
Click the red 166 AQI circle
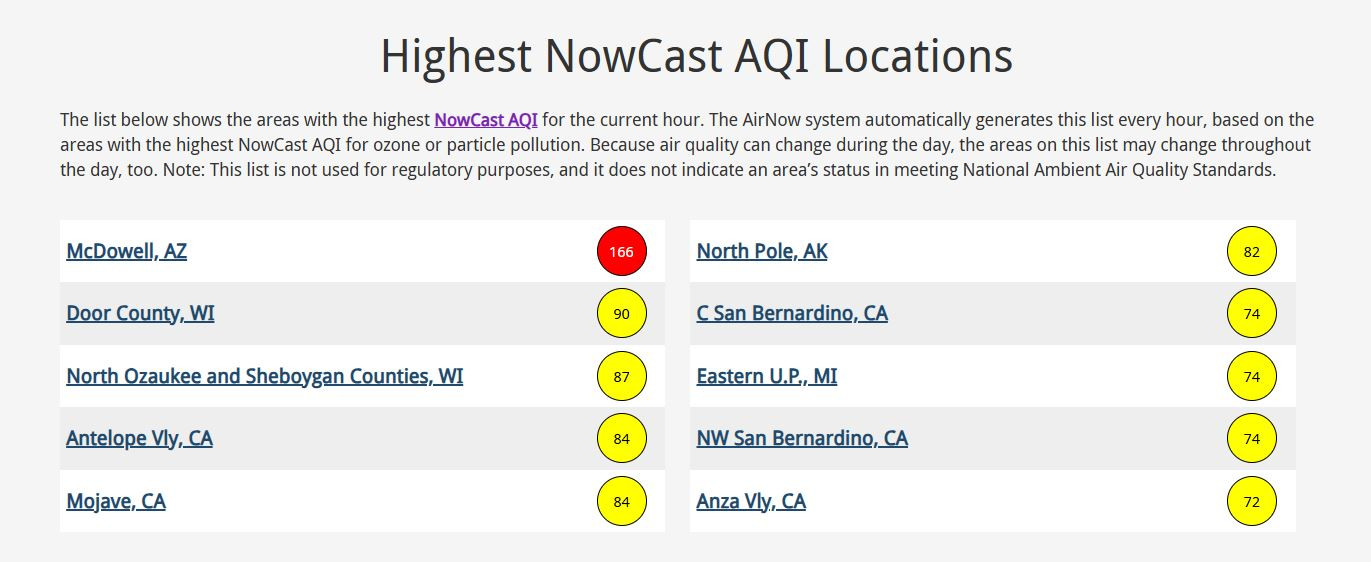(x=622, y=252)
